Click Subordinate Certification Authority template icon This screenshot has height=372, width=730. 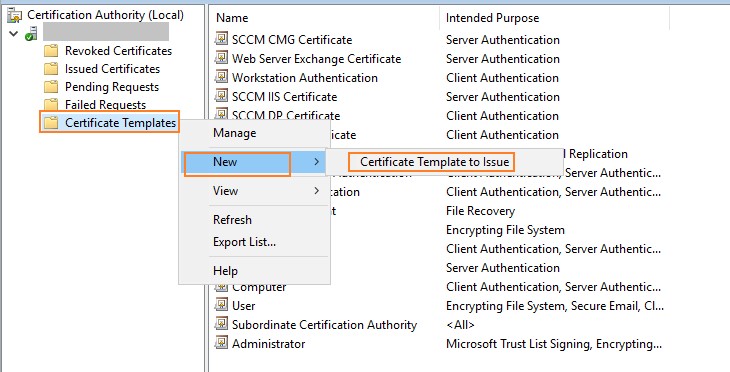click(221, 325)
